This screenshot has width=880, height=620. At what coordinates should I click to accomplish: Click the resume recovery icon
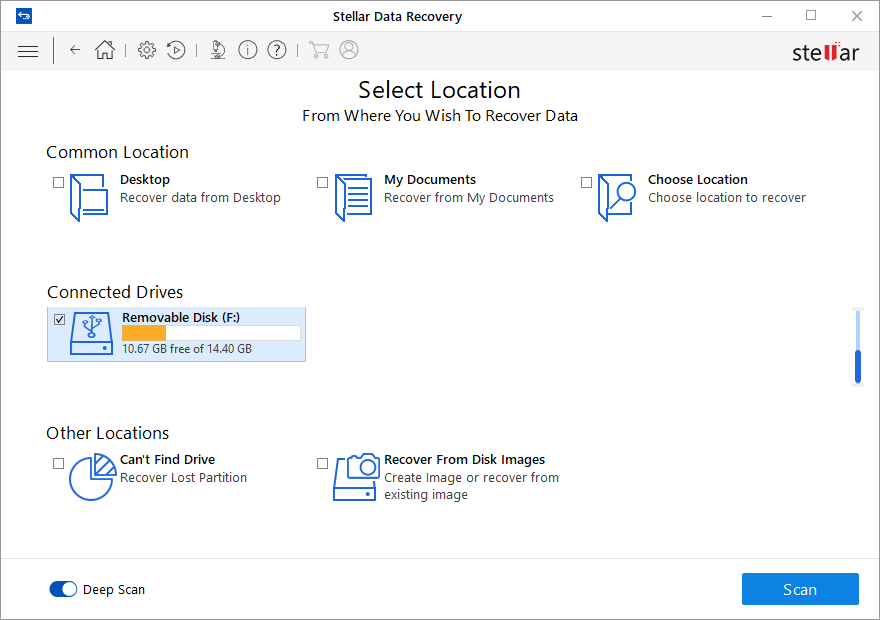(176, 50)
